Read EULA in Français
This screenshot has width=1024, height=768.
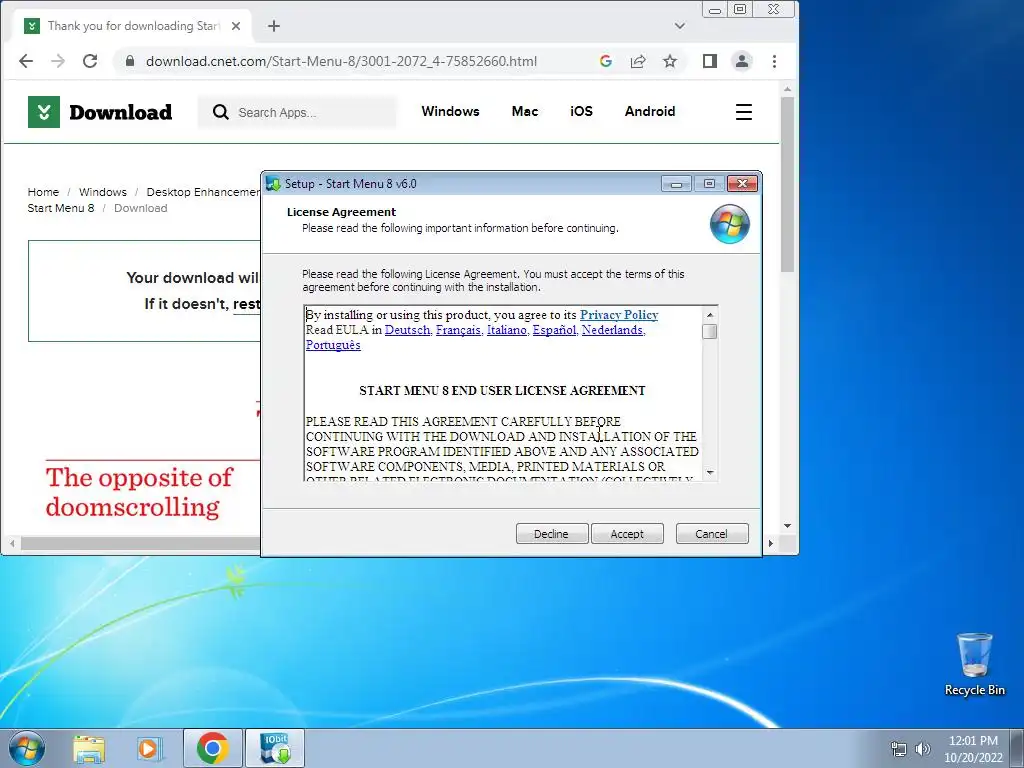(x=459, y=330)
